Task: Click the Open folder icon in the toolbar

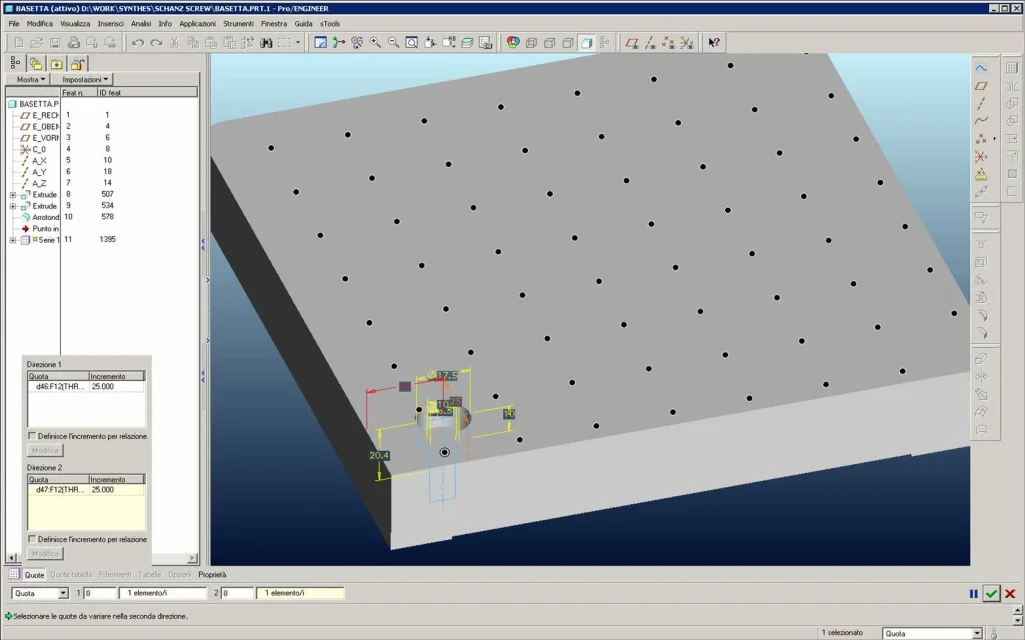Action: 37,43
